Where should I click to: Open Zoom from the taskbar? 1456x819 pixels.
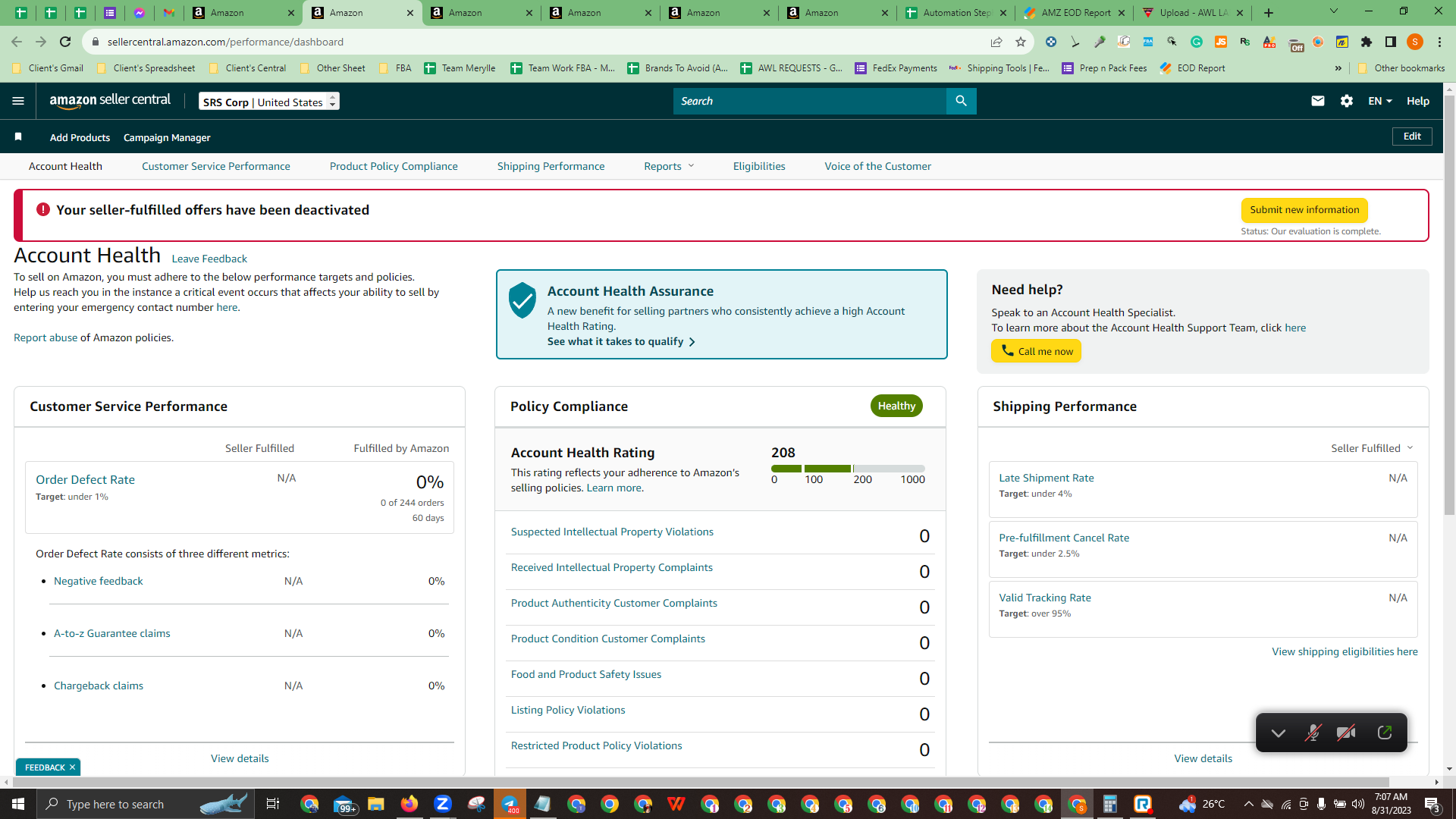tap(443, 804)
